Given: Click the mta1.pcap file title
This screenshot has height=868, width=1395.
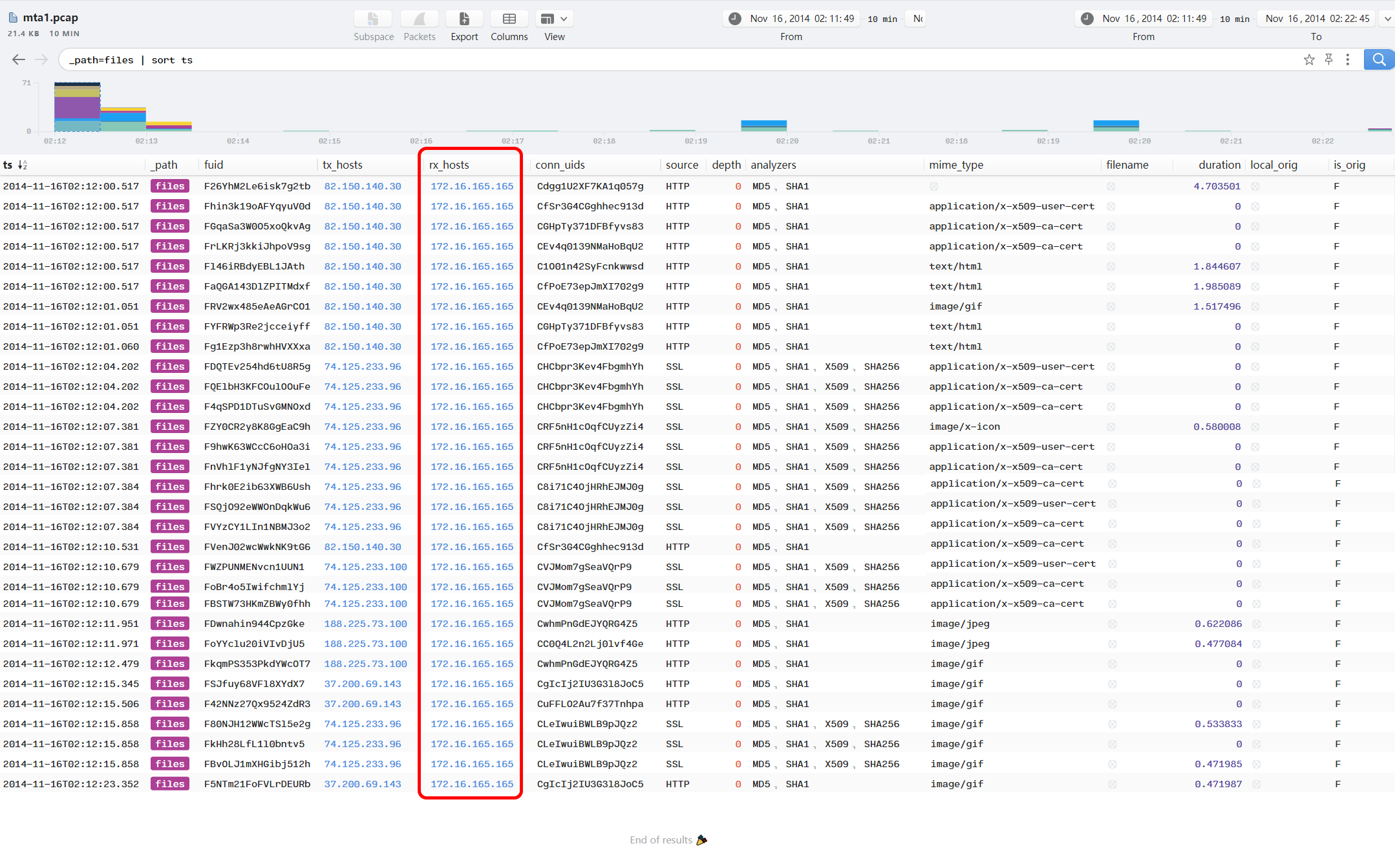Looking at the screenshot, I should click(50, 17).
